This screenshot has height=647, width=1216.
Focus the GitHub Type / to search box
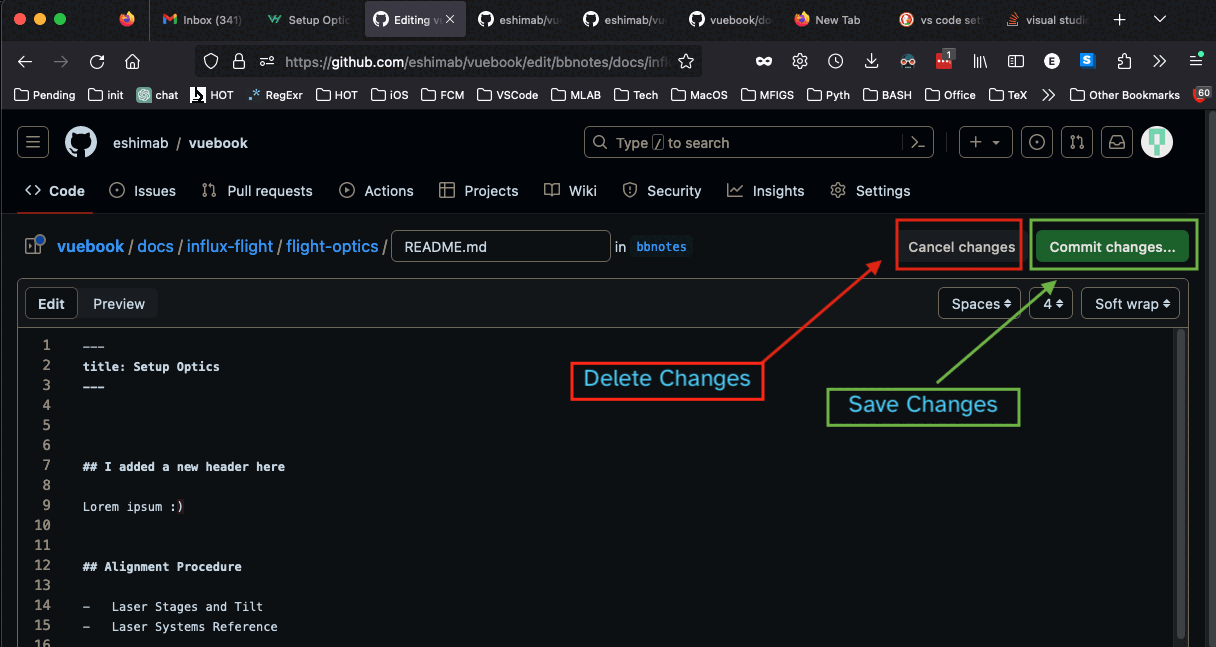point(745,143)
